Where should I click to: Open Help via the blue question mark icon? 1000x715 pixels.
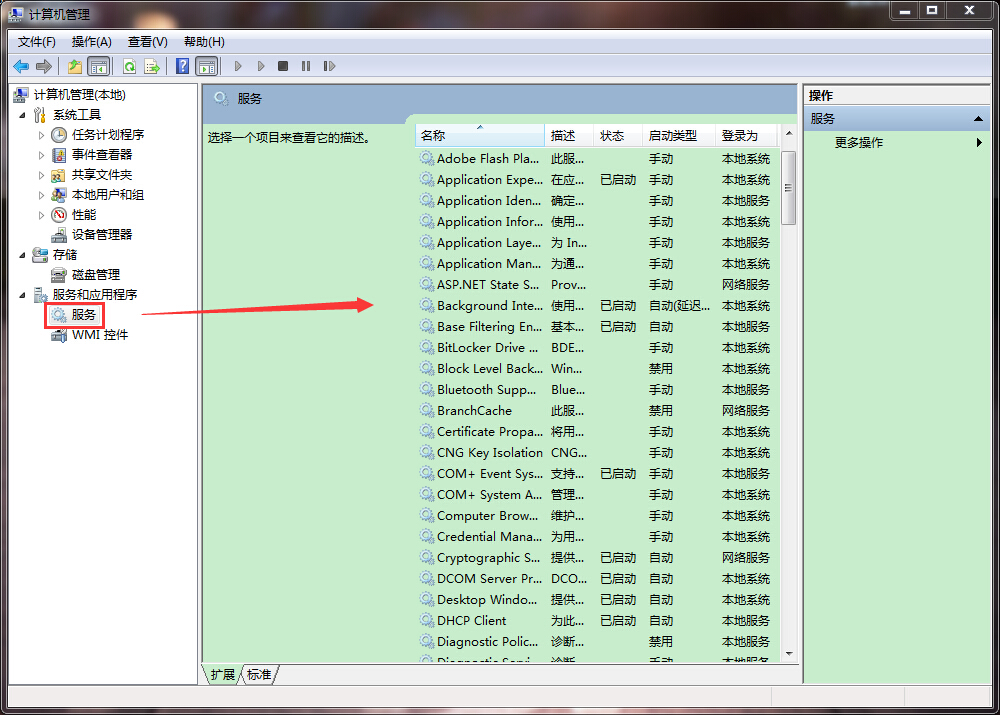click(x=182, y=67)
